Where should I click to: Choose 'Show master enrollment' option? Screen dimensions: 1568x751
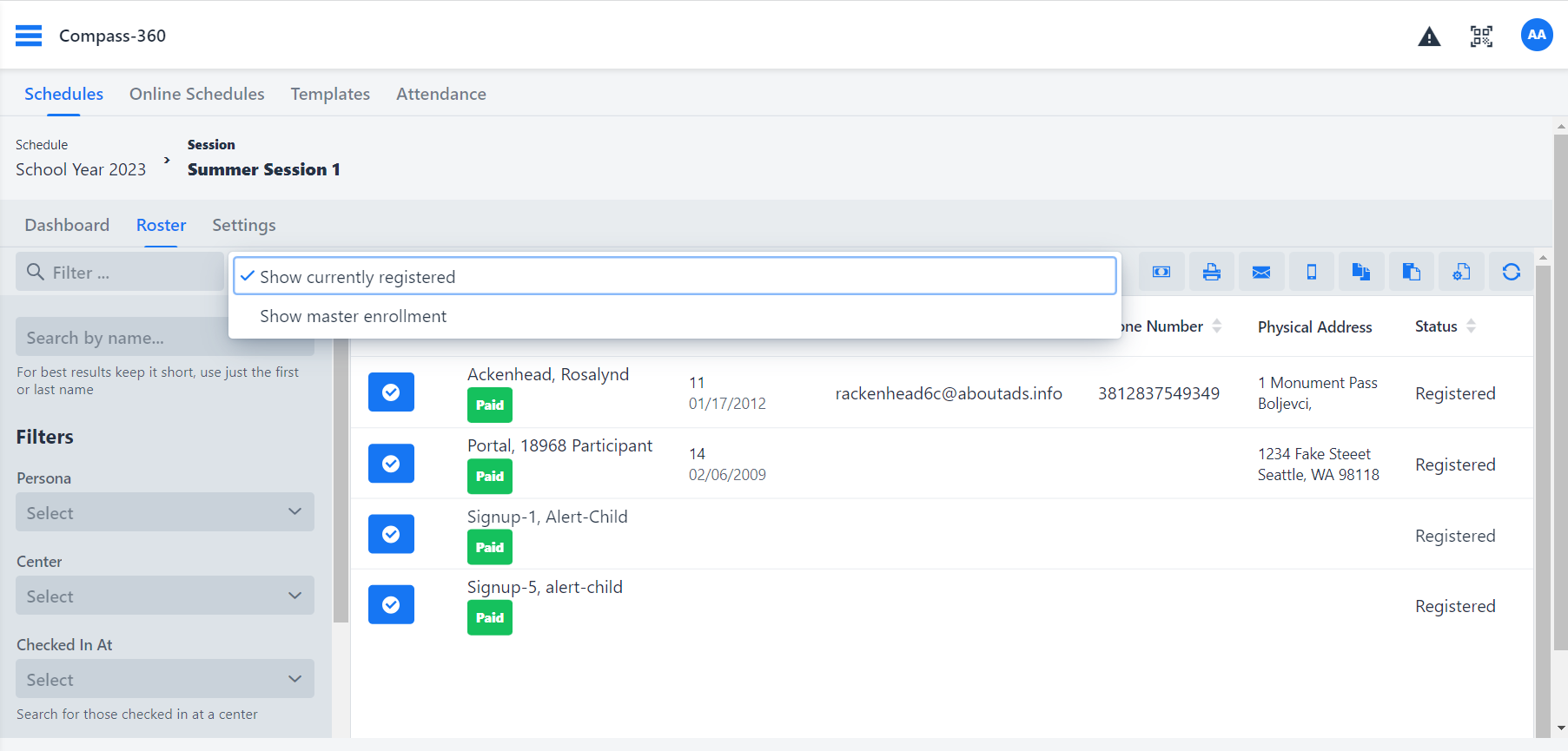click(354, 317)
